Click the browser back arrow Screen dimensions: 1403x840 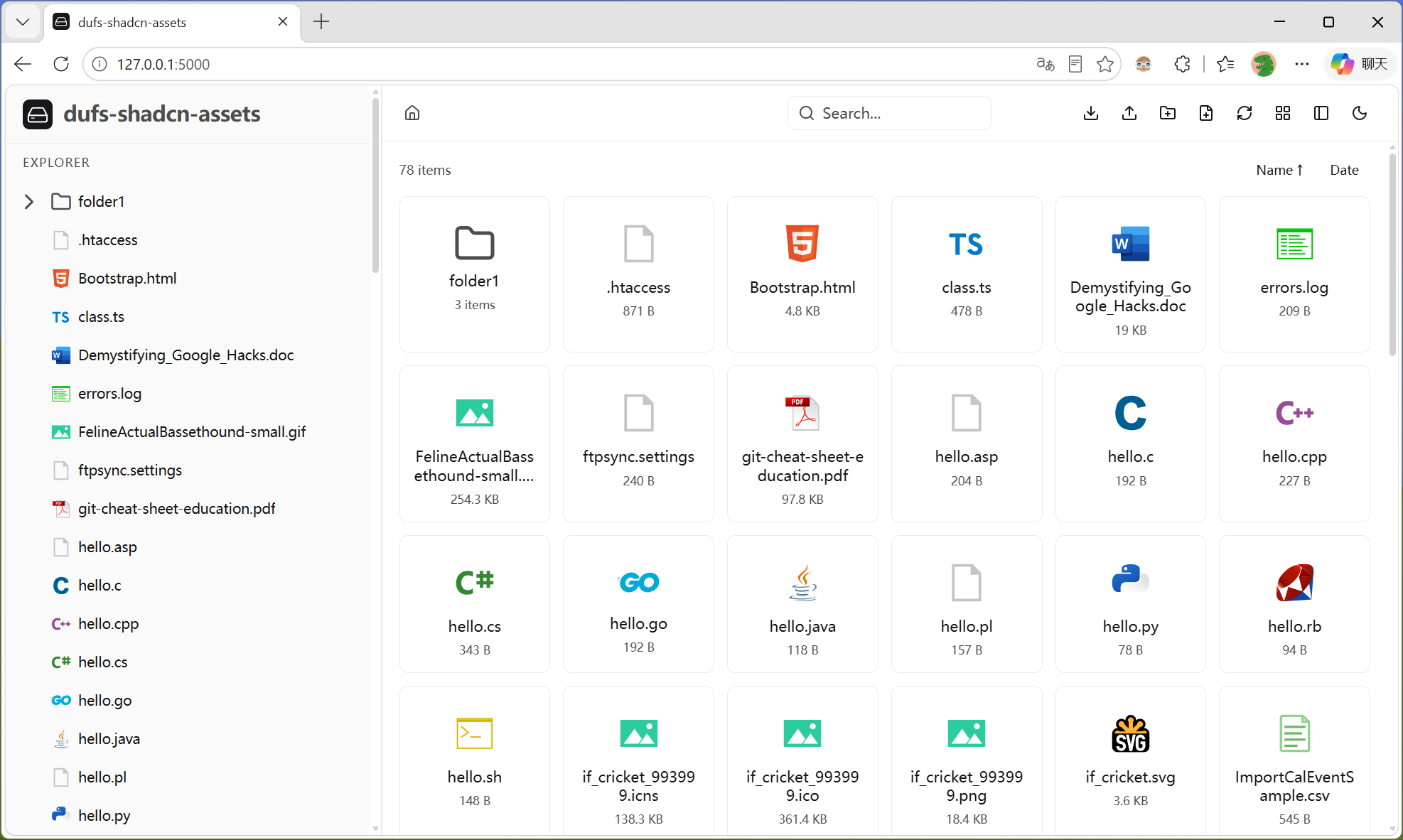pos(23,64)
